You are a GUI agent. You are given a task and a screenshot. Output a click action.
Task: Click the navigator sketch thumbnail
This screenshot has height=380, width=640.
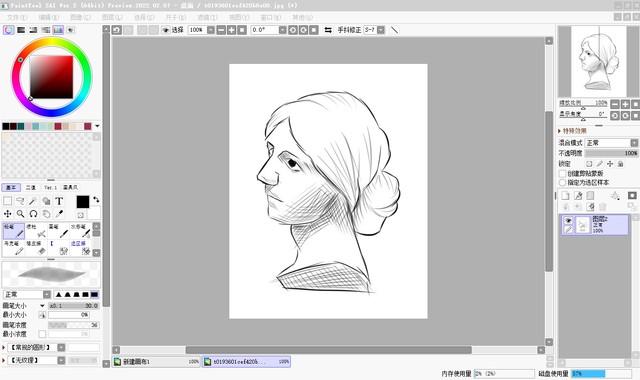(x=599, y=61)
